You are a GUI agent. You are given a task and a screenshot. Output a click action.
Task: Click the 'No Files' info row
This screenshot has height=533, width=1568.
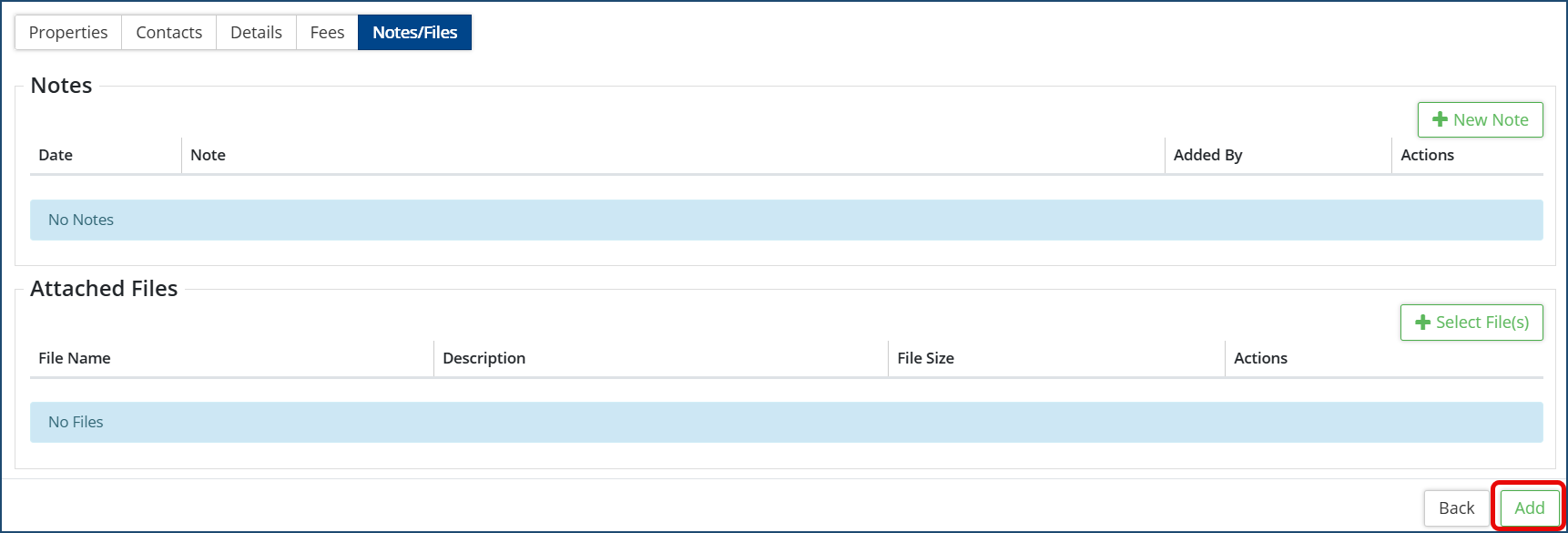(786, 422)
